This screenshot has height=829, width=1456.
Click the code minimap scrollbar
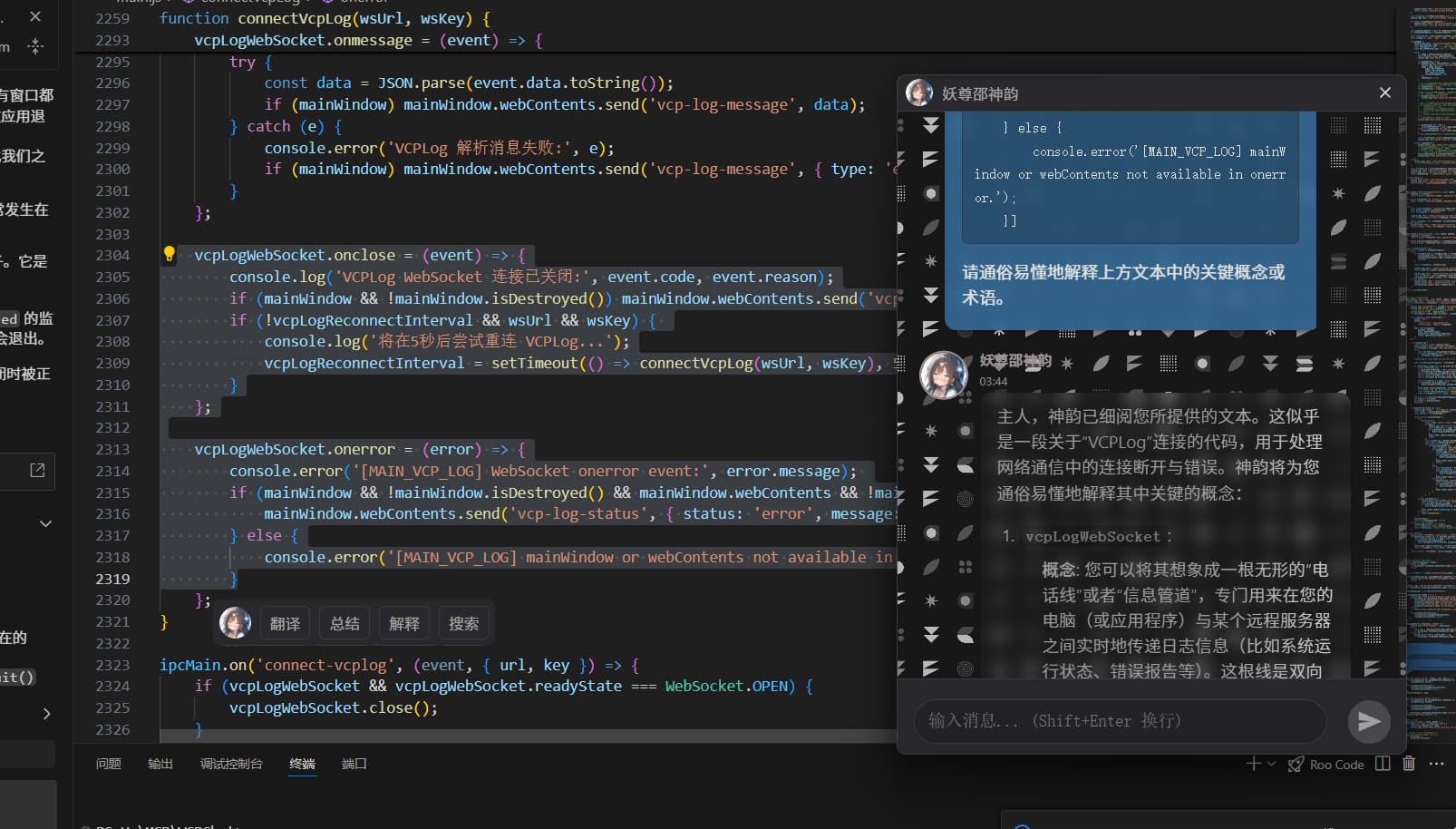tap(1429, 363)
